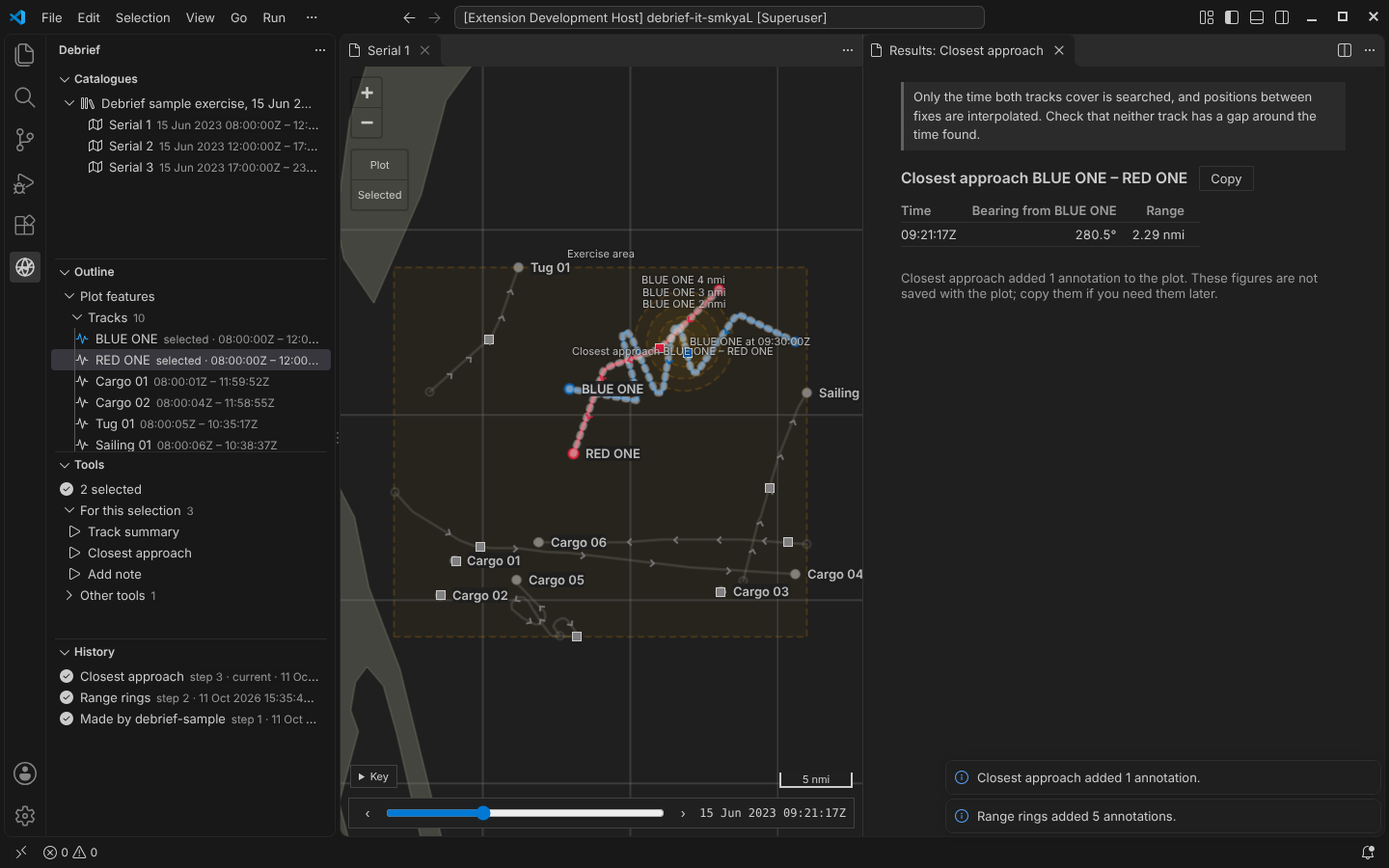Open the Extensions view
This screenshot has width=1389, height=868.
point(25,225)
